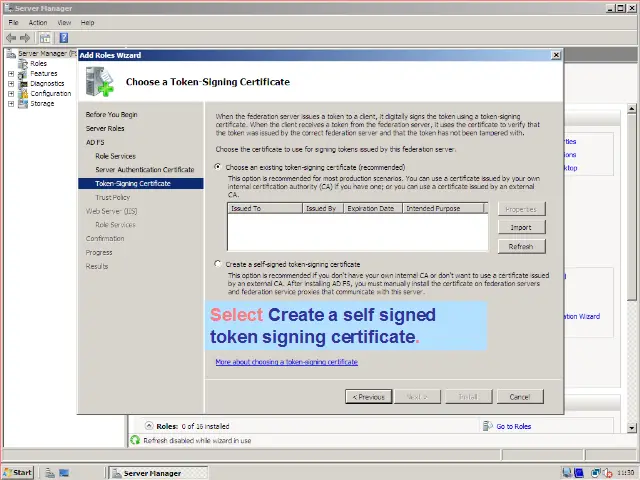Viewport: 640px width, 480px height.
Task: Click the Back arrow toolbar icon
Action: tap(11, 38)
